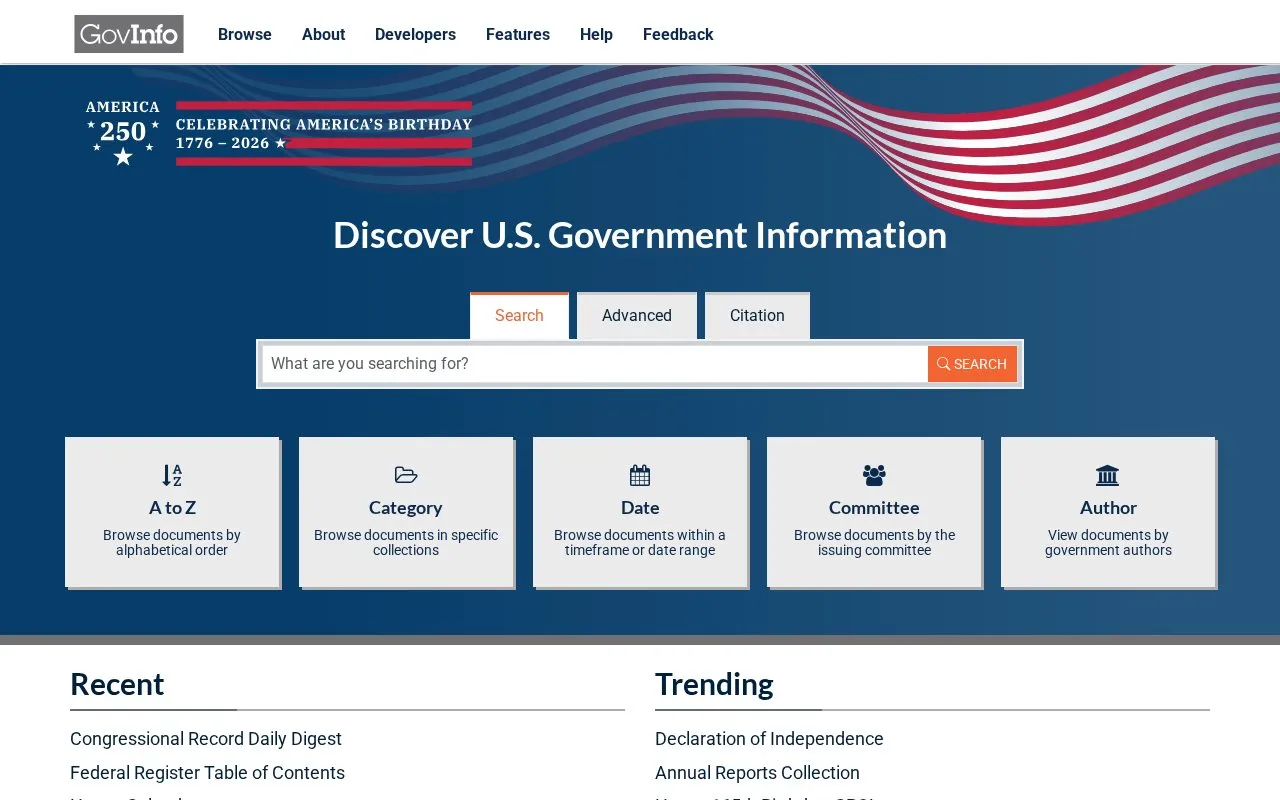Open the Author browse title
The height and width of the screenshot is (800, 1280).
[1108, 508]
